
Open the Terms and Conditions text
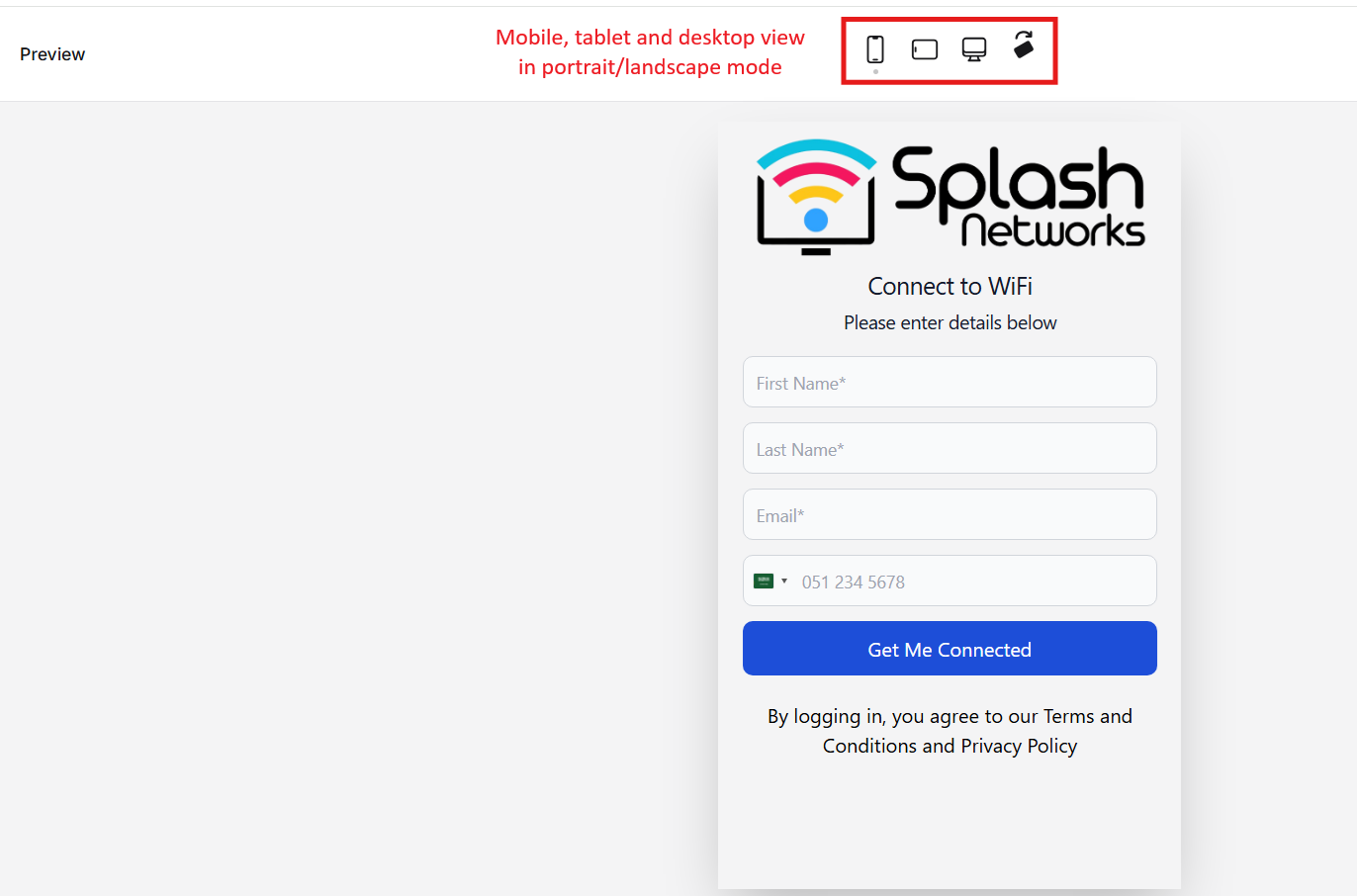tap(977, 731)
